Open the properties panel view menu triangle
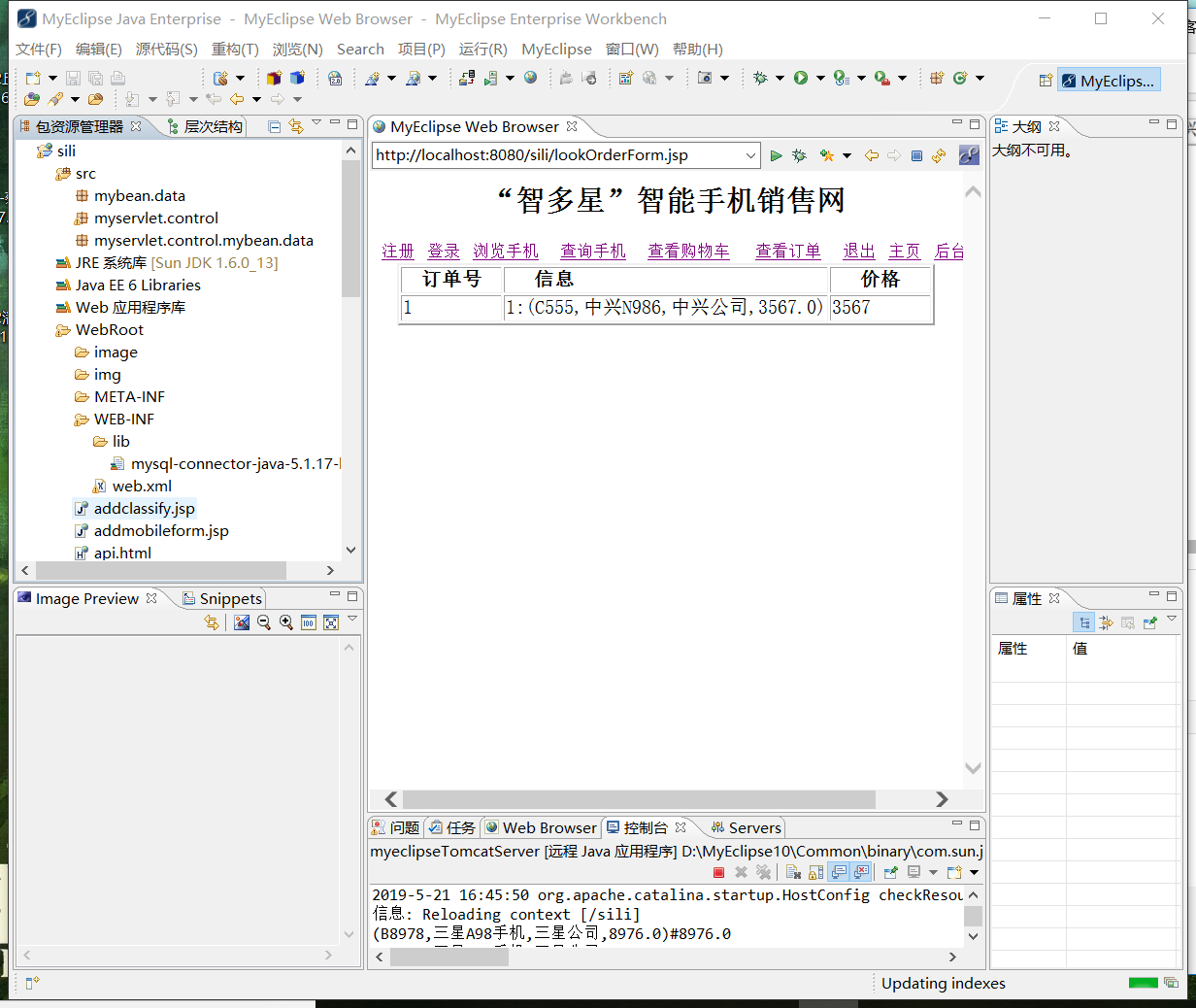The width and height of the screenshot is (1196, 1008). pos(1172,619)
